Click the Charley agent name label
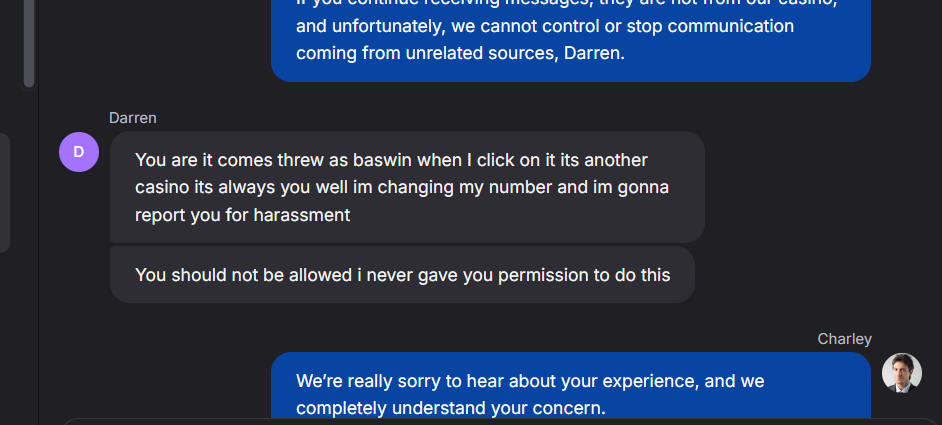This screenshot has height=425, width=942. [x=844, y=339]
